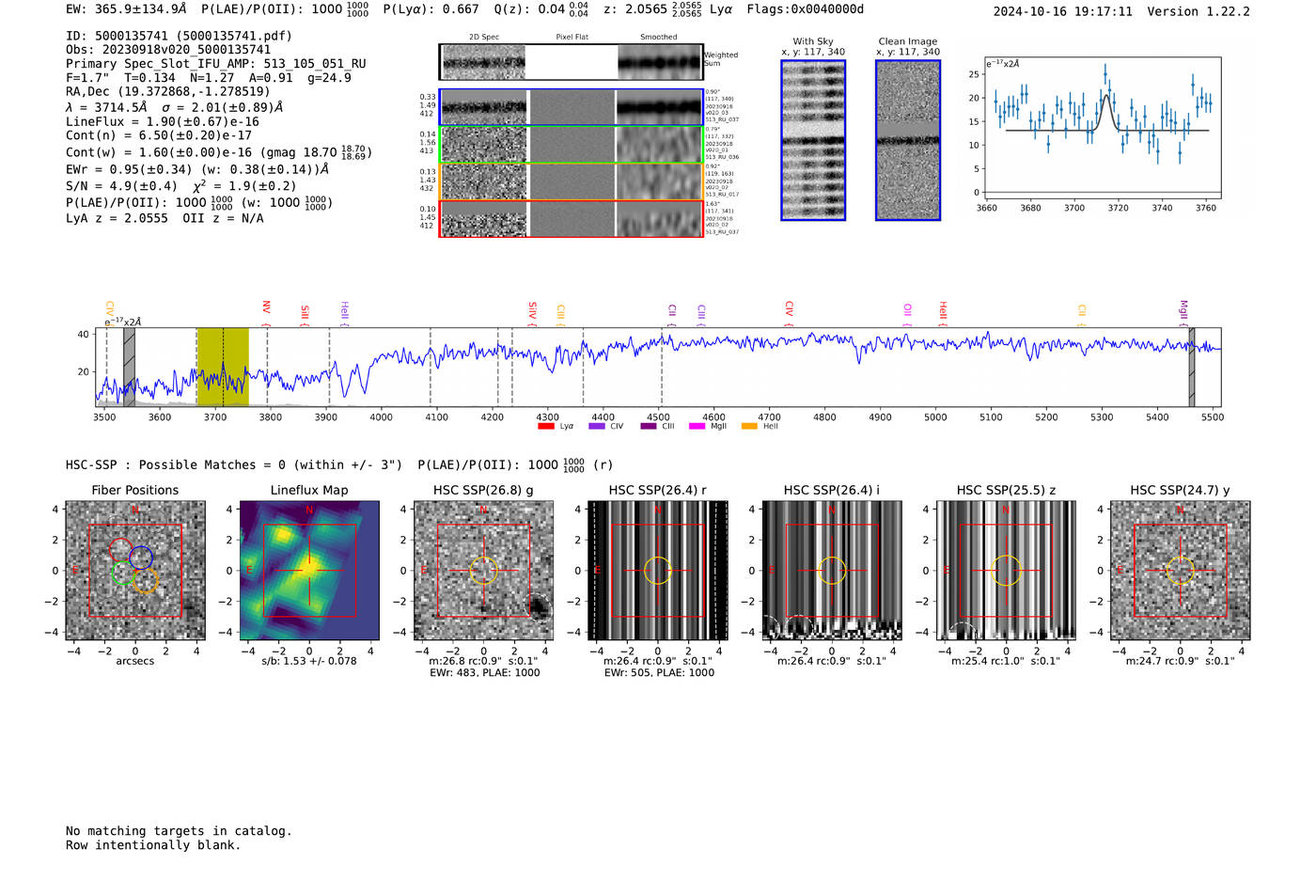Image resolution: width=1316 pixels, height=896 pixels.
Task: Click the Primary Spec_Slot_IFU_AMP line
Action: (216, 64)
